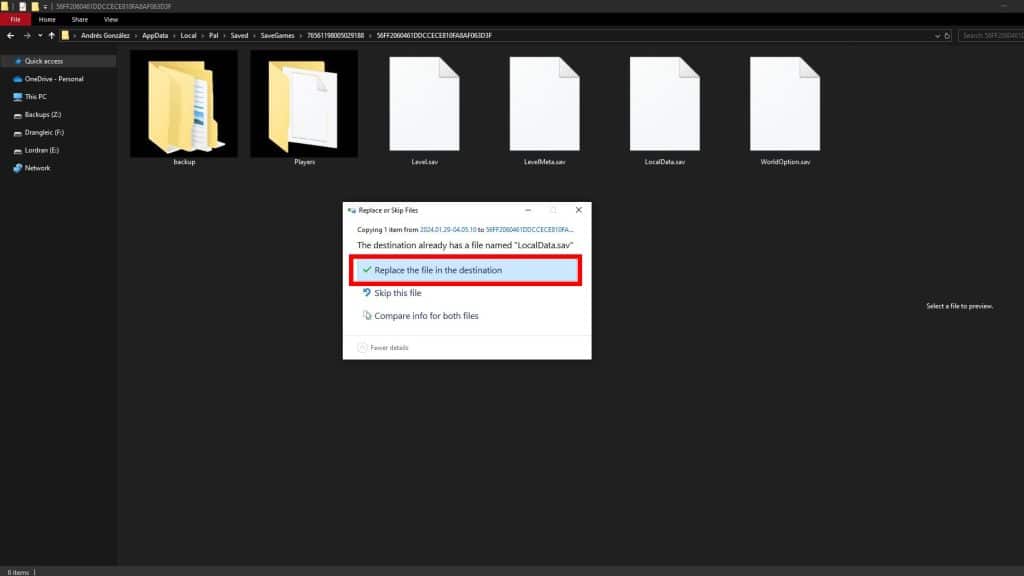Collapse dialog with Fewer details

tap(383, 347)
